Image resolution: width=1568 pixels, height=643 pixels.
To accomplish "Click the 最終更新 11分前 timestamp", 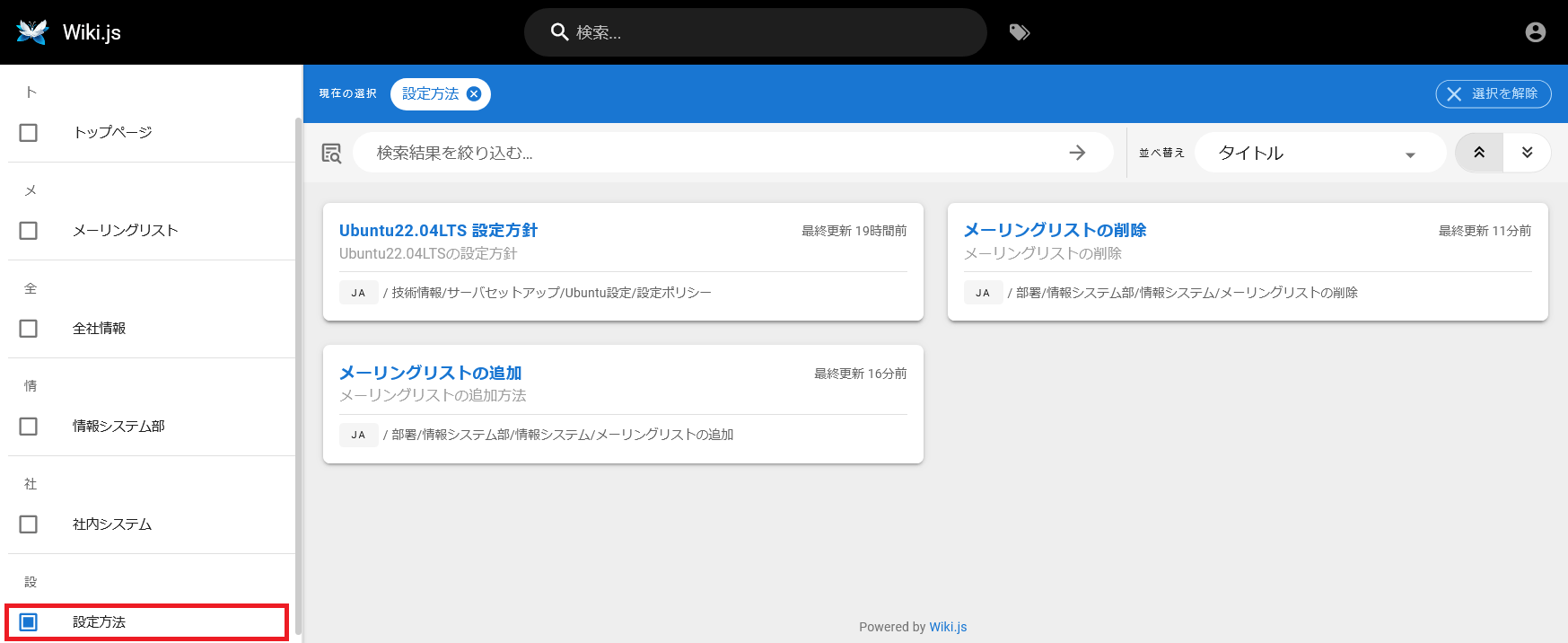I will pos(1485,231).
